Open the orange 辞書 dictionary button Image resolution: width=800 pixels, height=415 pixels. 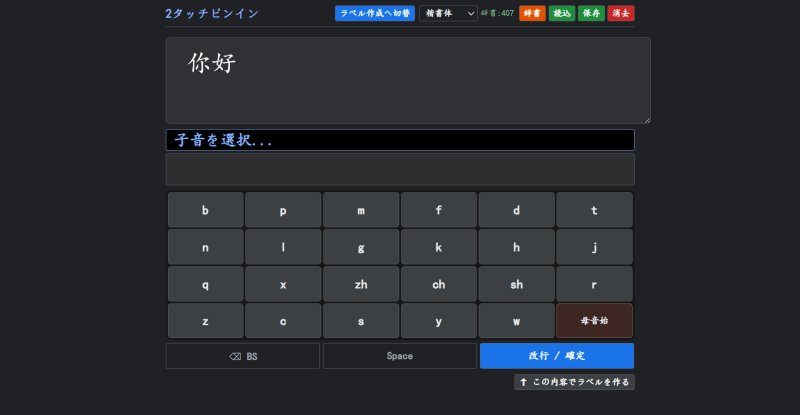pos(532,14)
